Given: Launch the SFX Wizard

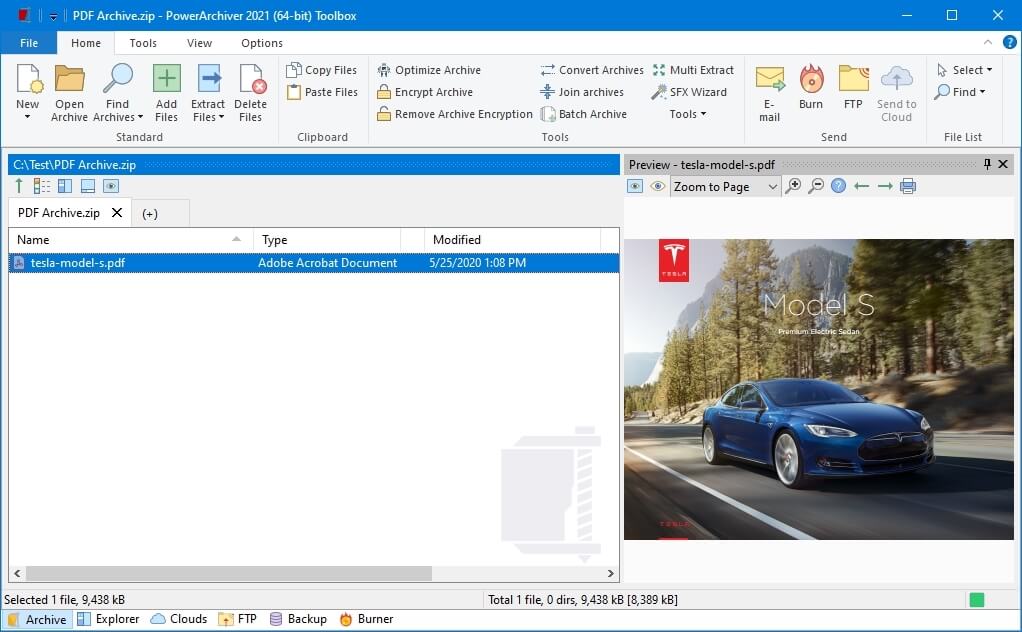Looking at the screenshot, I should (x=690, y=92).
